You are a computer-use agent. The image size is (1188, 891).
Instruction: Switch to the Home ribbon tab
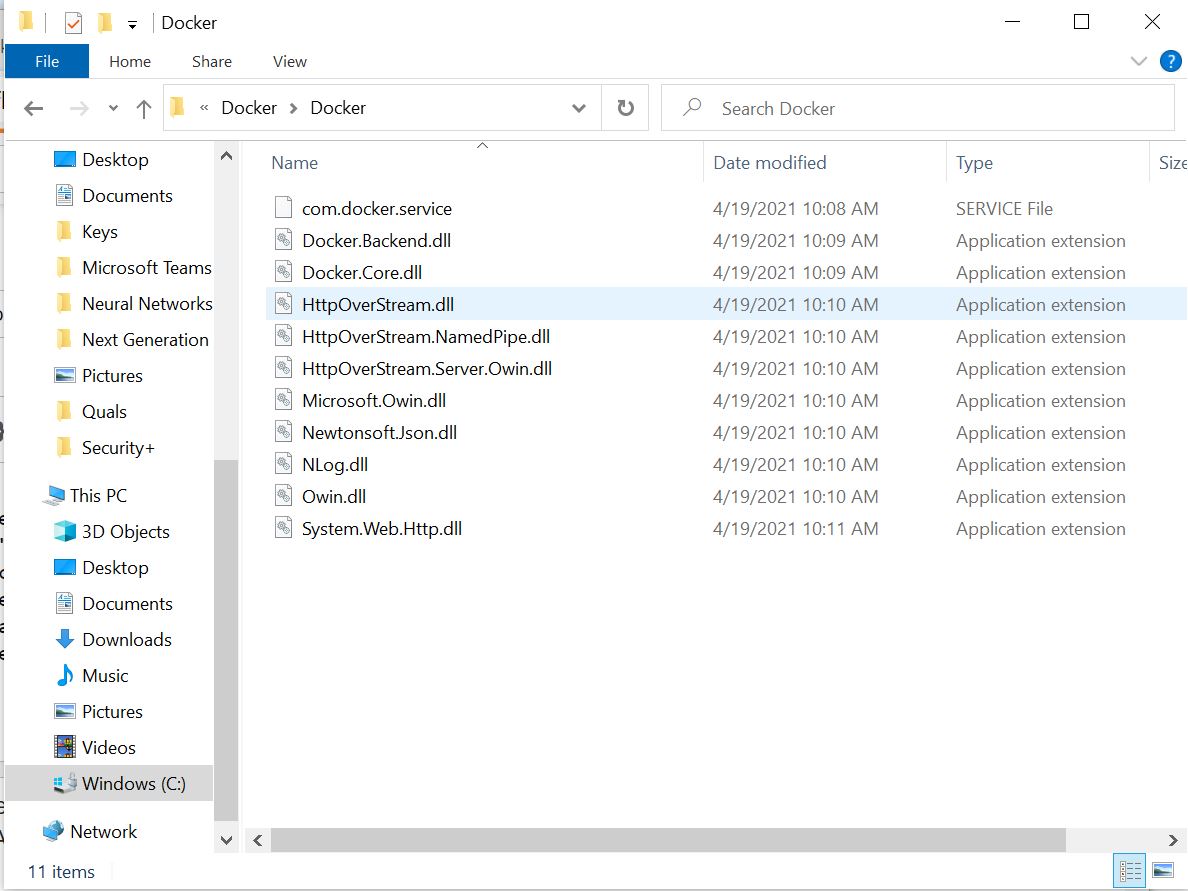point(130,61)
